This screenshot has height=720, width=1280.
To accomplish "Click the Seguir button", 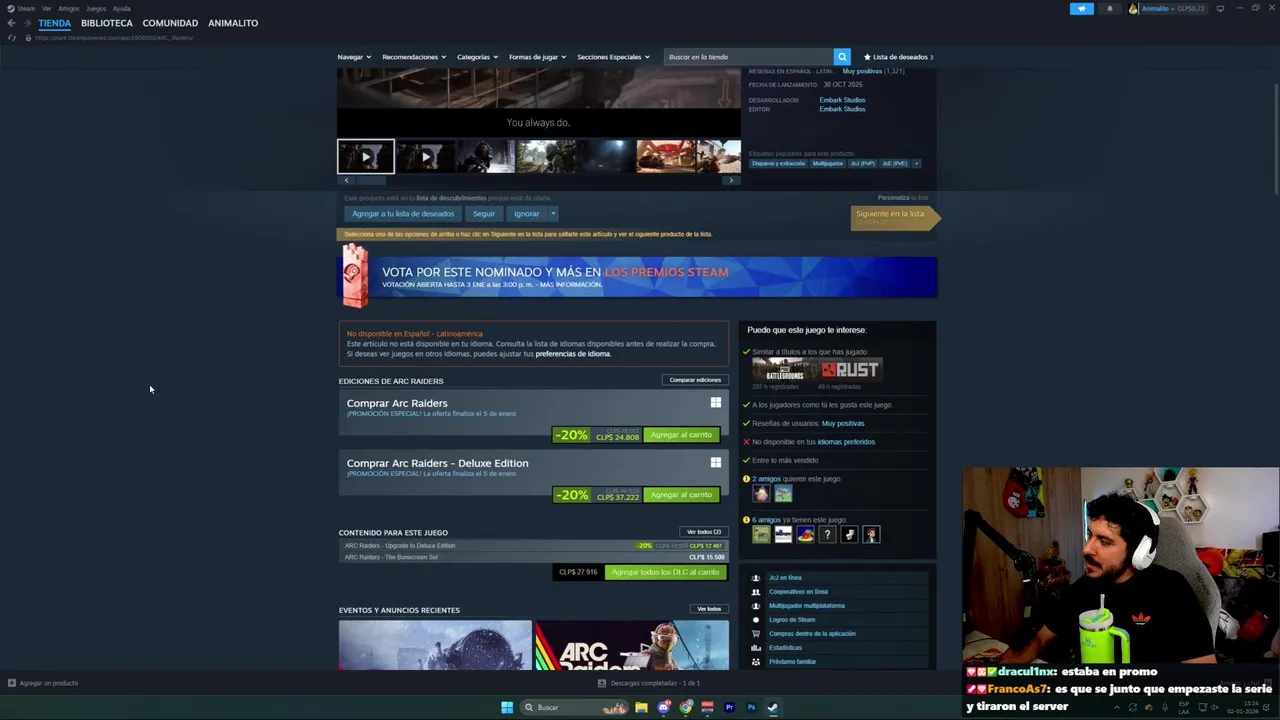I will coord(484,214).
